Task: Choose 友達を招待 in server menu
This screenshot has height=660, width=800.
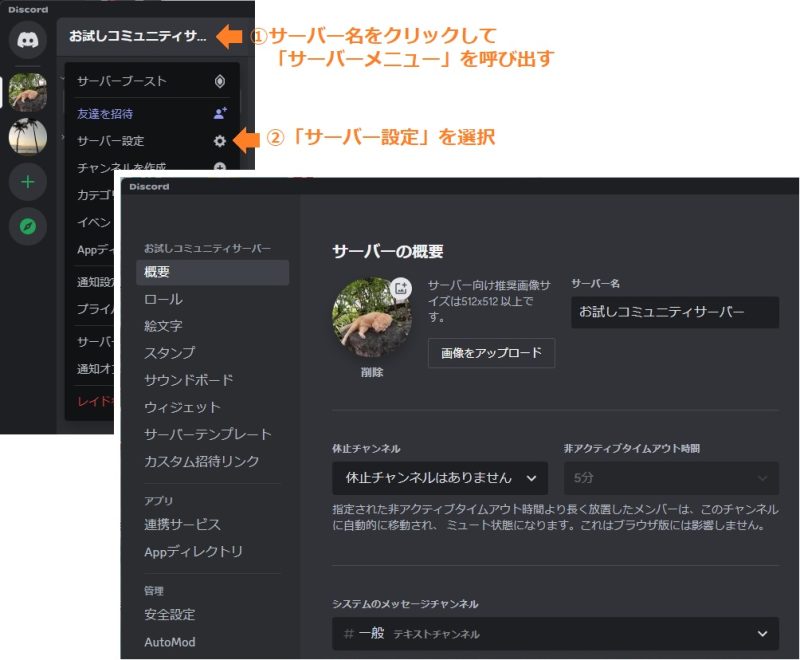Action: pyautogui.click(x=152, y=113)
